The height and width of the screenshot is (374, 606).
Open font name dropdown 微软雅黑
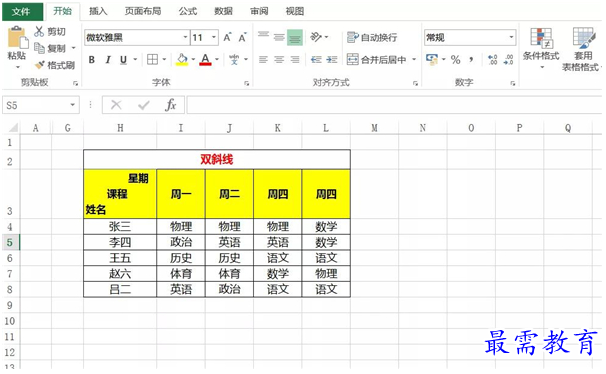(186, 37)
